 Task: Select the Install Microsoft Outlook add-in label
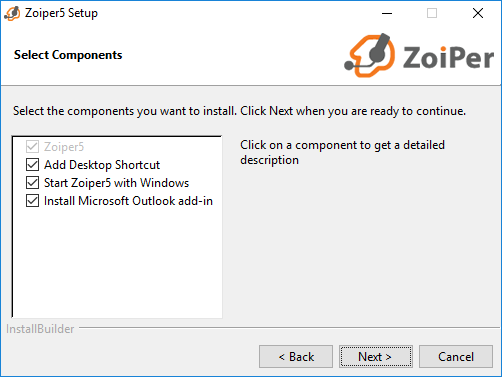(x=128, y=201)
